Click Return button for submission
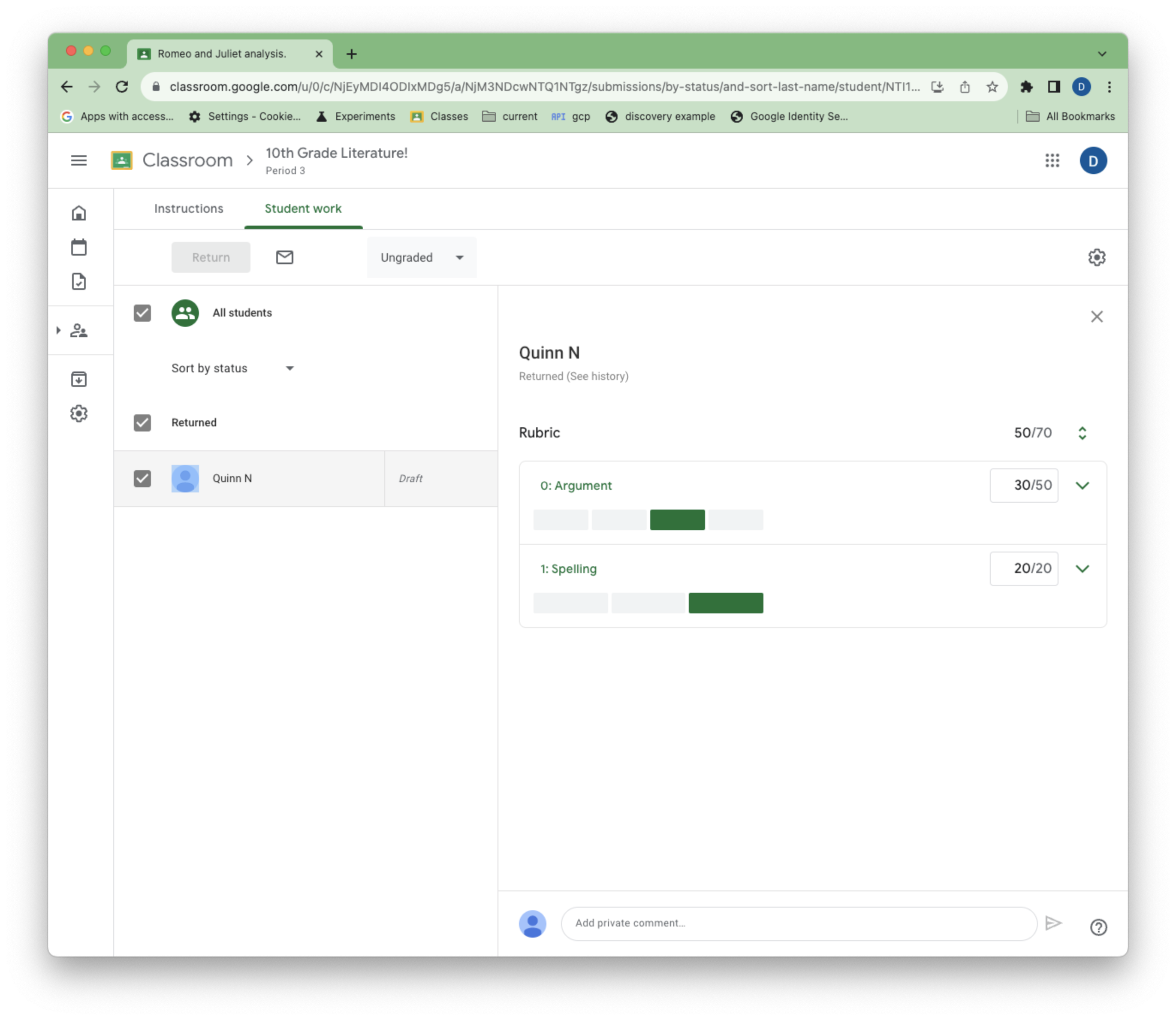The image size is (1176, 1020). pyautogui.click(x=211, y=257)
